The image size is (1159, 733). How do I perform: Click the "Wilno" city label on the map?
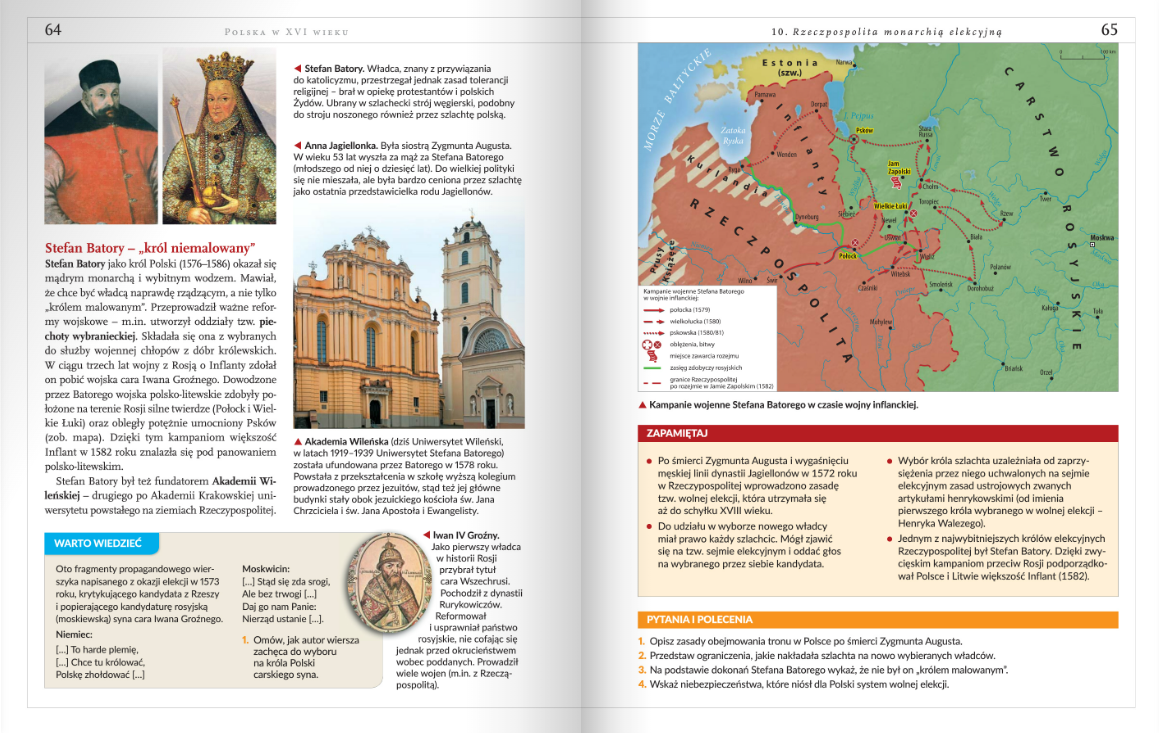click(745, 281)
